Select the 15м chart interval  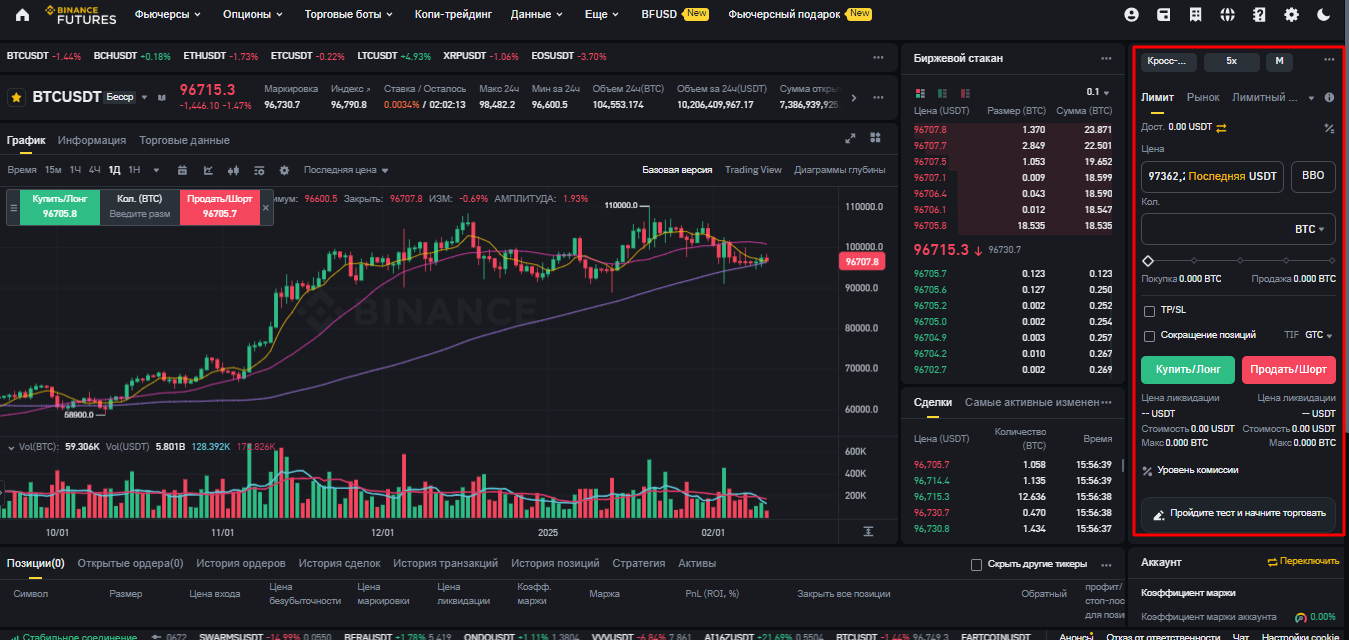53,170
